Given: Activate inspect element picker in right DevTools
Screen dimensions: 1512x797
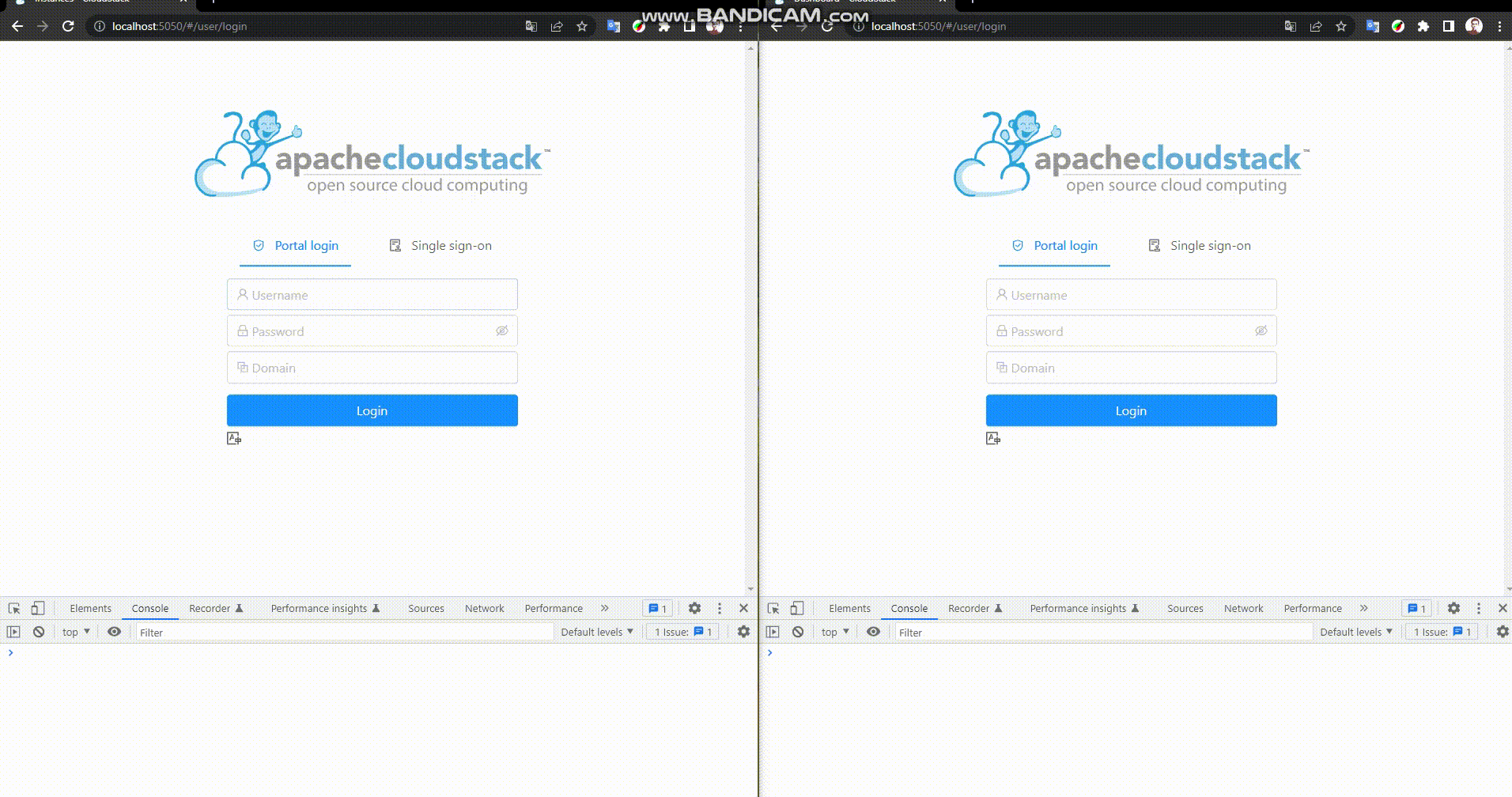Looking at the screenshot, I should (x=773, y=608).
